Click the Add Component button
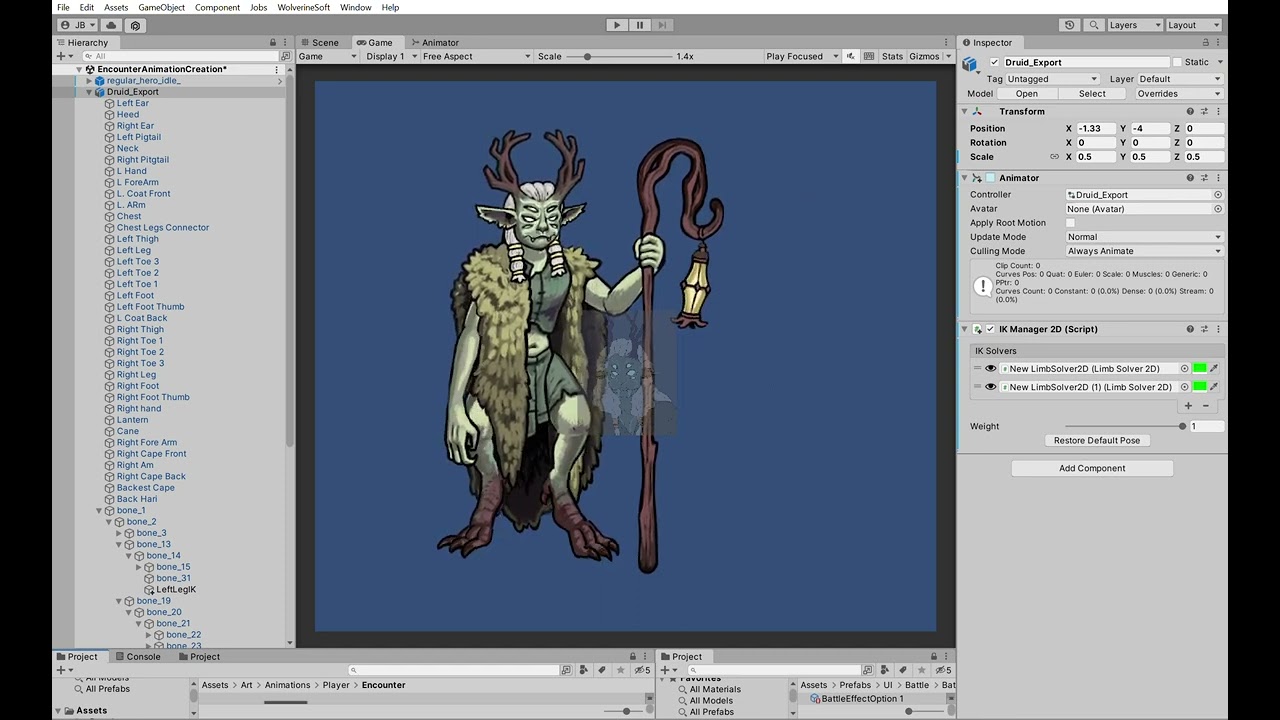1280x720 pixels. click(x=1092, y=468)
